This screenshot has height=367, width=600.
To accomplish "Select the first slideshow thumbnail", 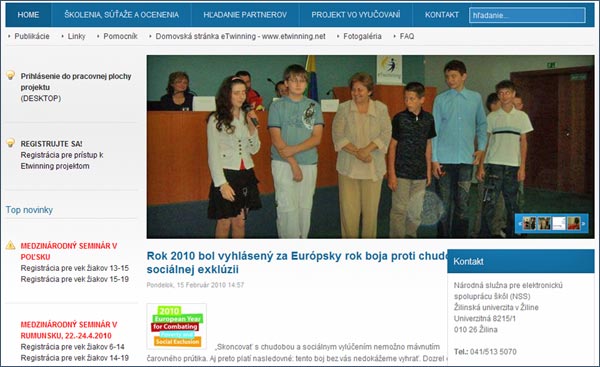I will point(530,223).
